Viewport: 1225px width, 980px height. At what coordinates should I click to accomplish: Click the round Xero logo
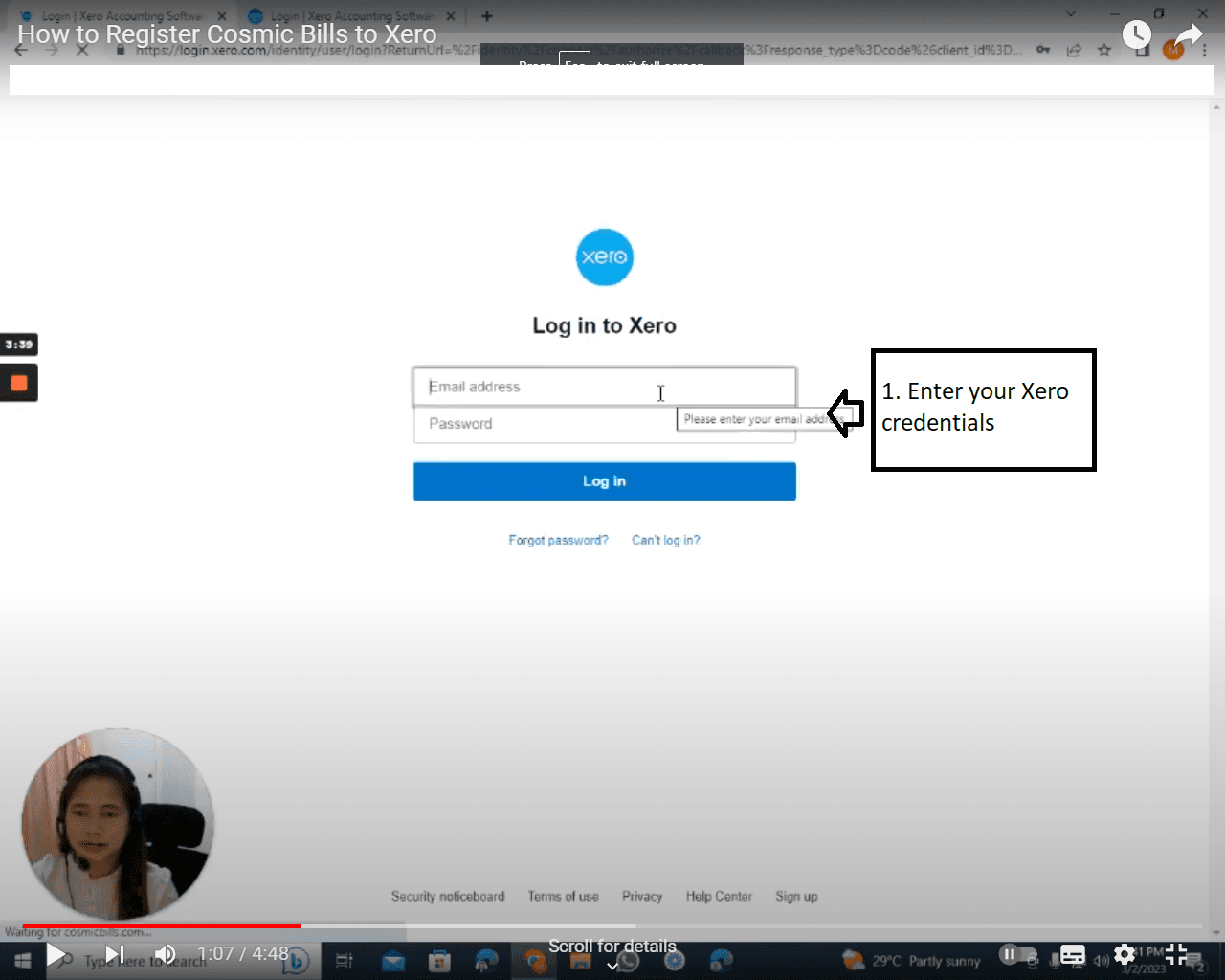604,256
